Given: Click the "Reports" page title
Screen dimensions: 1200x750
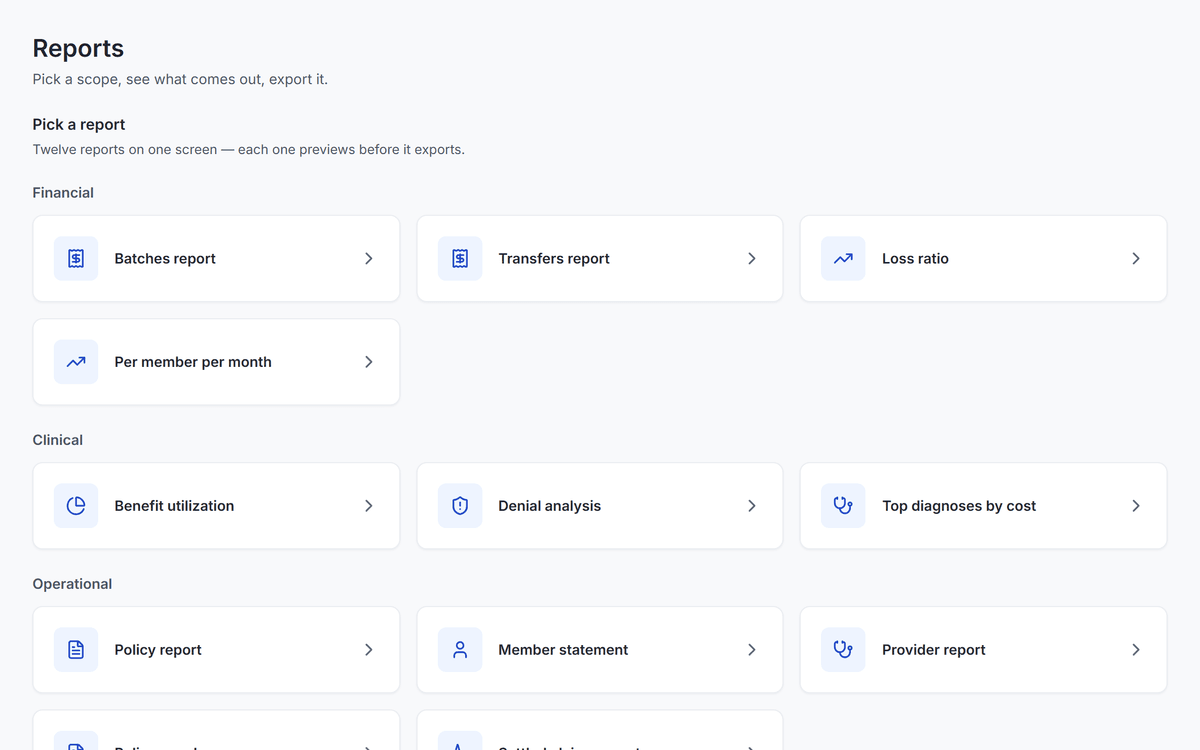Looking at the screenshot, I should tap(78, 48).
